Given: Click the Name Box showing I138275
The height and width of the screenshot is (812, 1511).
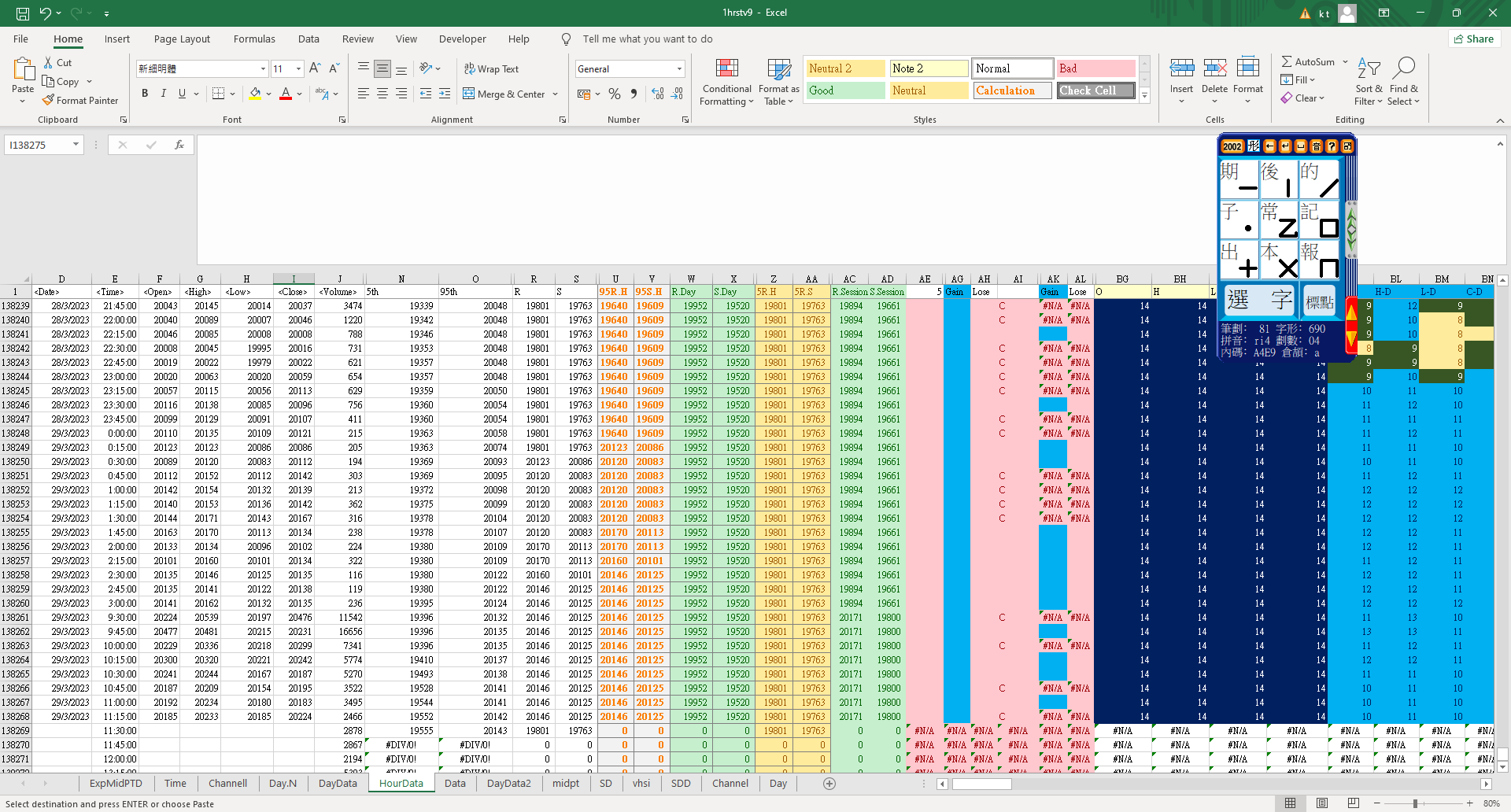Looking at the screenshot, I should coord(38,145).
